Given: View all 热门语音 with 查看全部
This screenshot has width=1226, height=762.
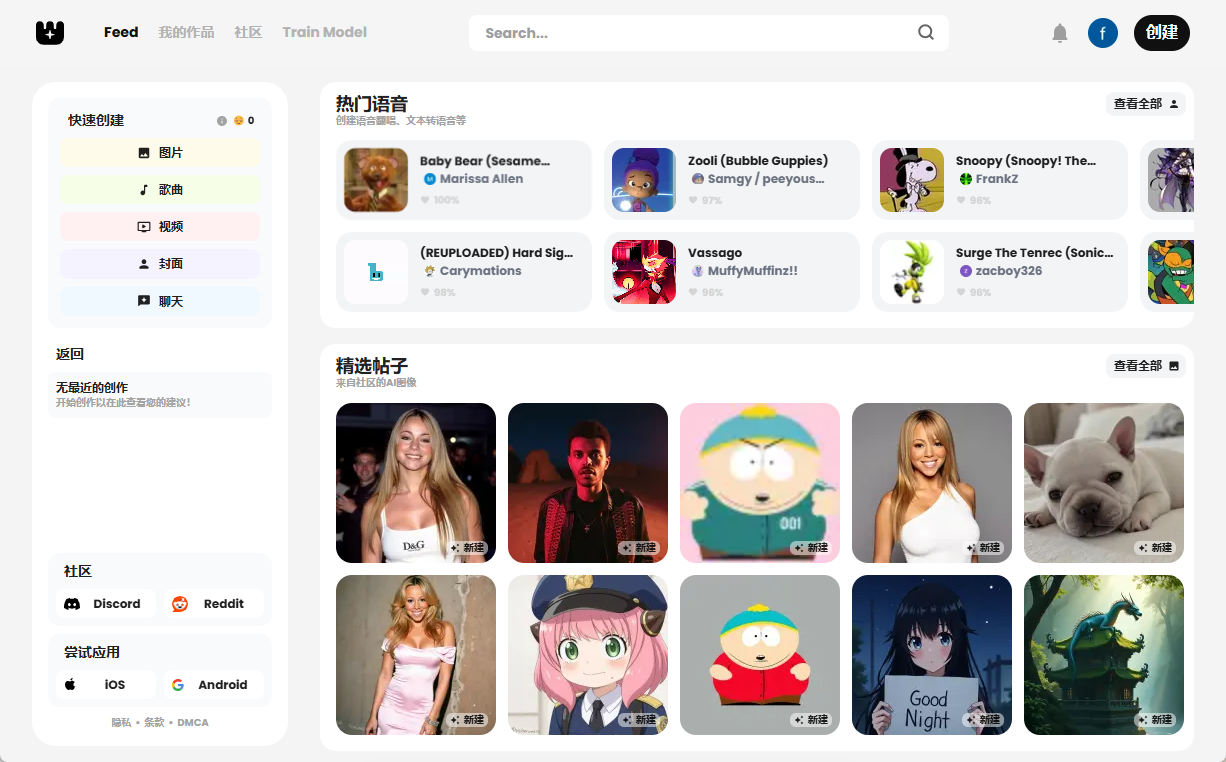Looking at the screenshot, I should point(1146,104).
